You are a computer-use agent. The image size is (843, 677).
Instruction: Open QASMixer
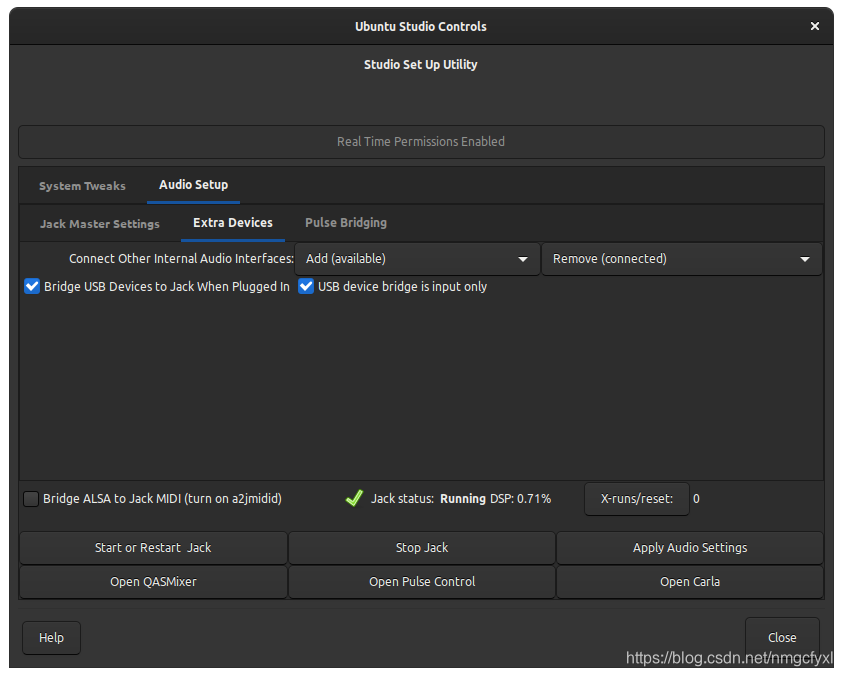tap(153, 582)
